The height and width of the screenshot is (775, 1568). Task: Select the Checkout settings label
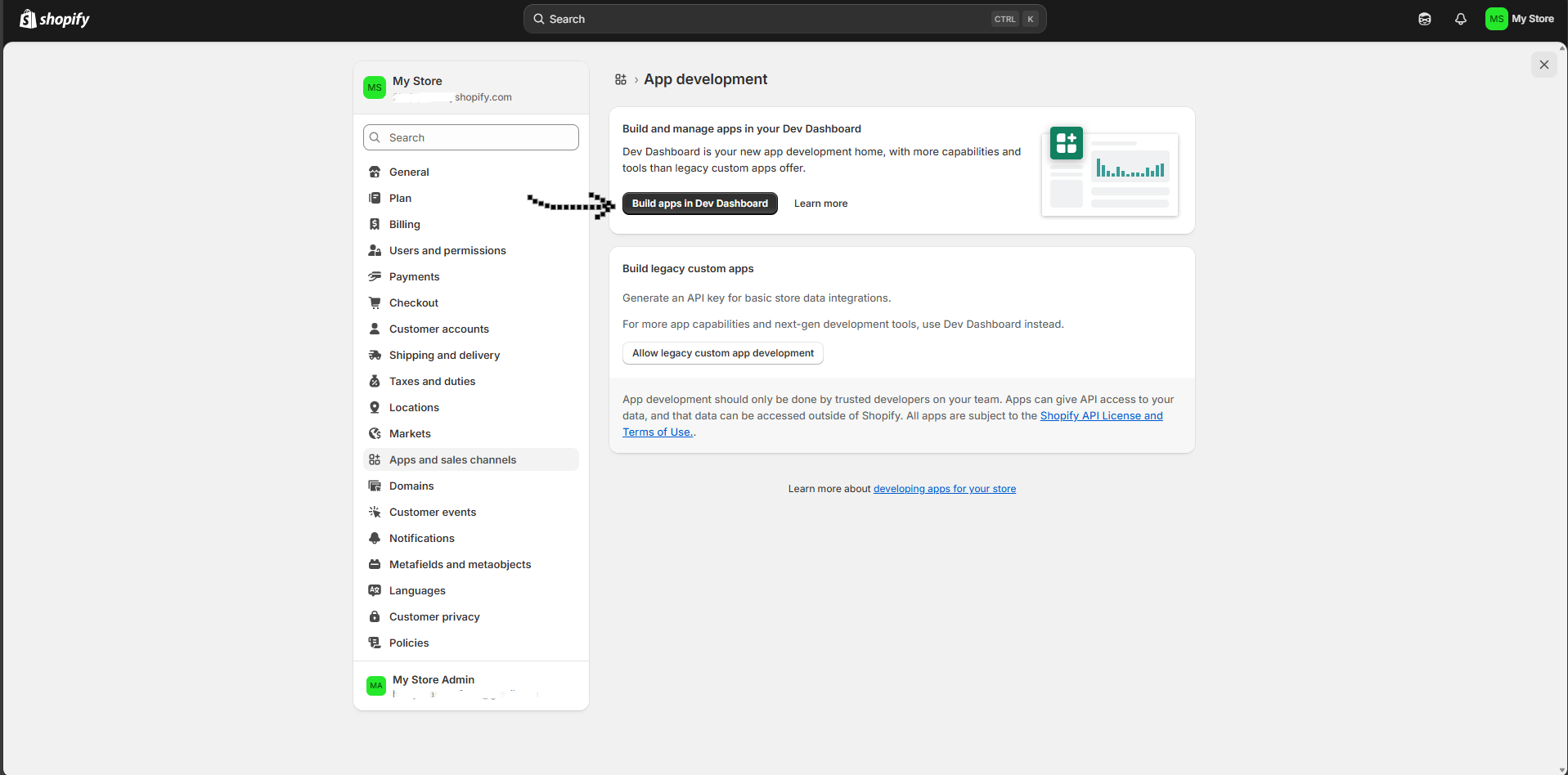point(414,302)
